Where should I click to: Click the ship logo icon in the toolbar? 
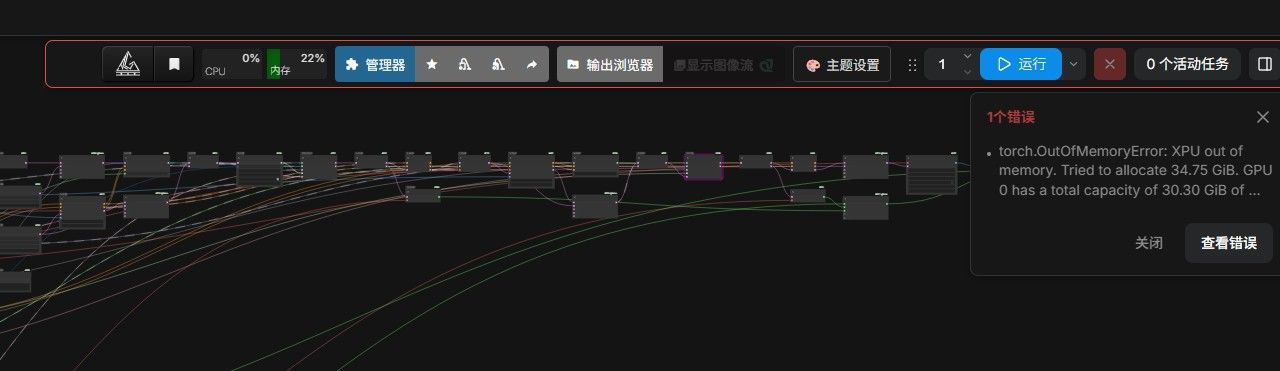128,64
